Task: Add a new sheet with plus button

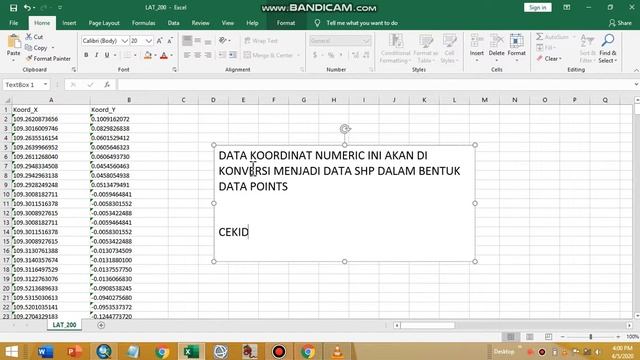Action: coord(101,325)
